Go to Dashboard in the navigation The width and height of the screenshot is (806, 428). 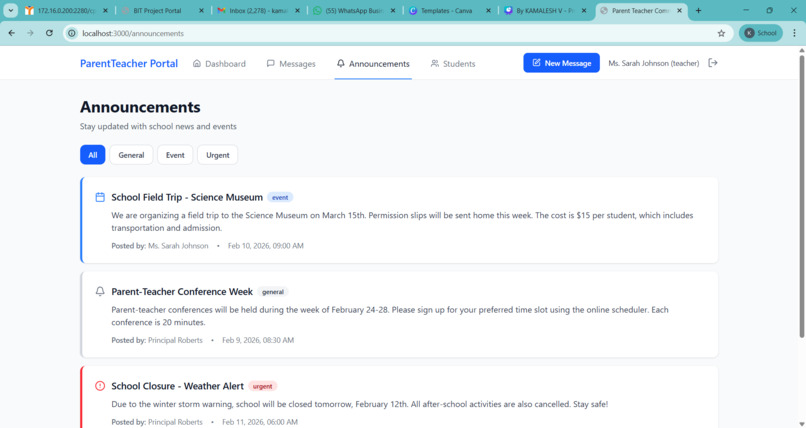tap(219, 64)
